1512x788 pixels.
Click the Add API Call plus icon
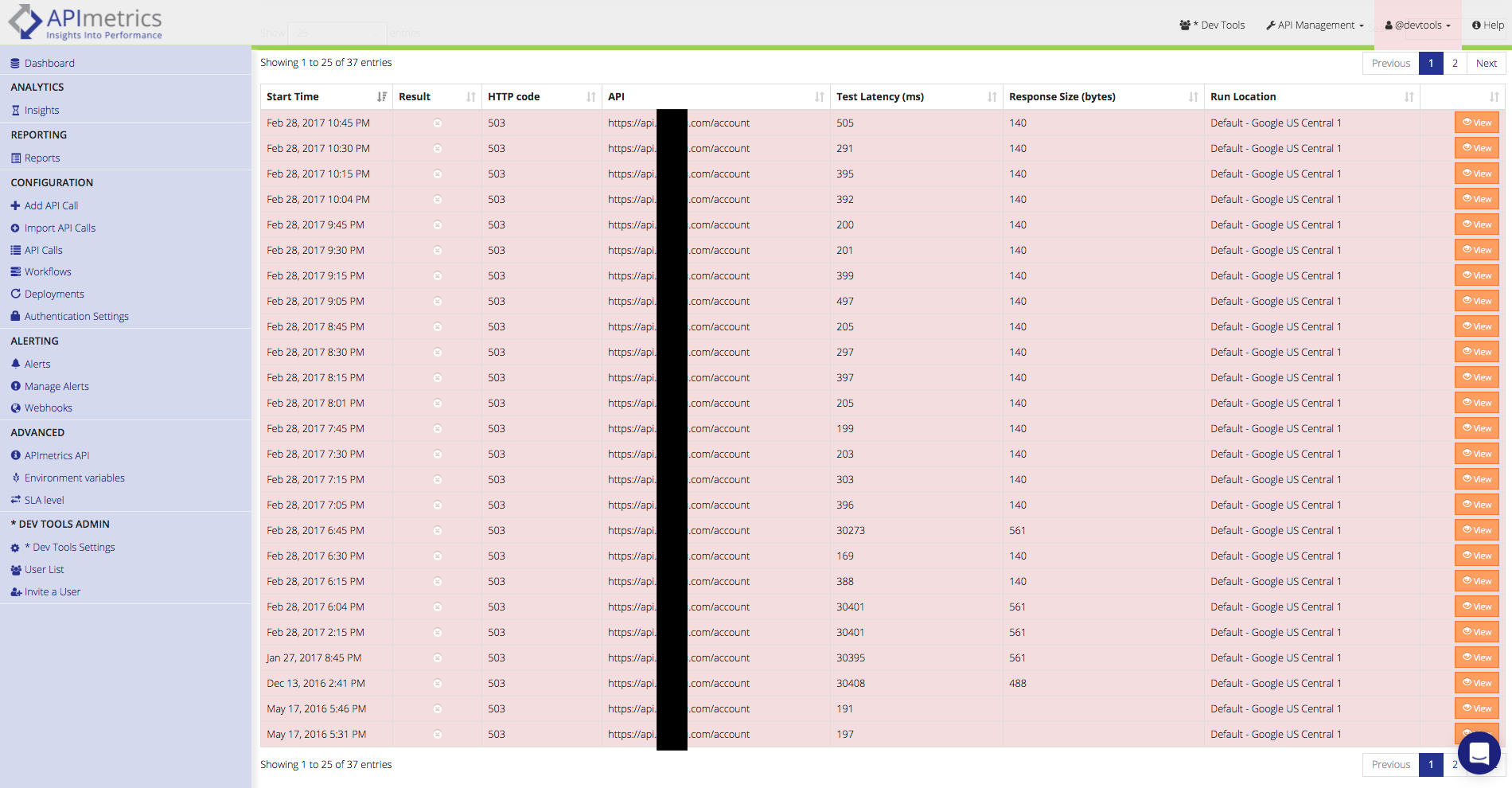pos(15,205)
